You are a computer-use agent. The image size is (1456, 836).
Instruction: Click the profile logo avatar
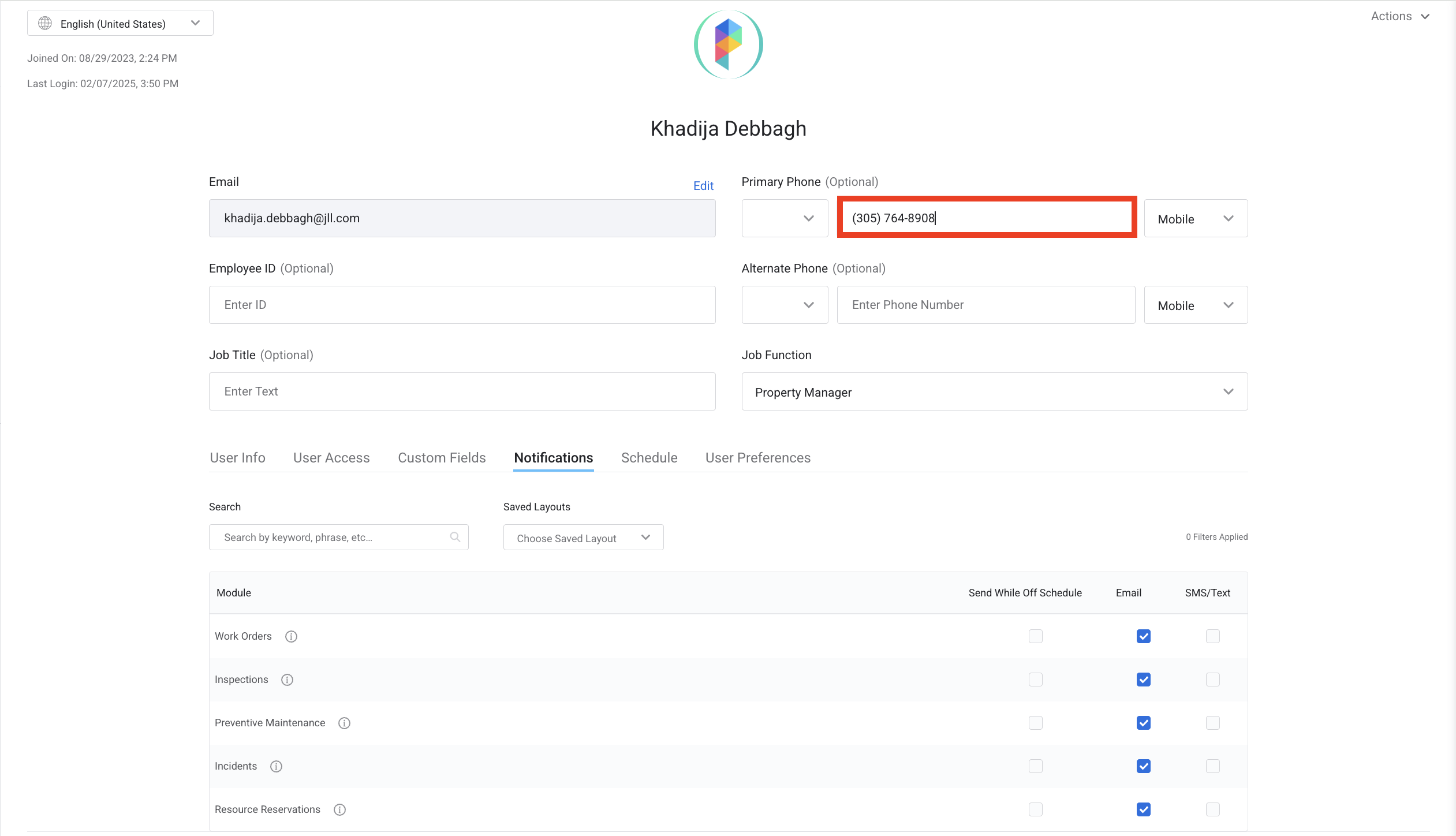point(728,44)
